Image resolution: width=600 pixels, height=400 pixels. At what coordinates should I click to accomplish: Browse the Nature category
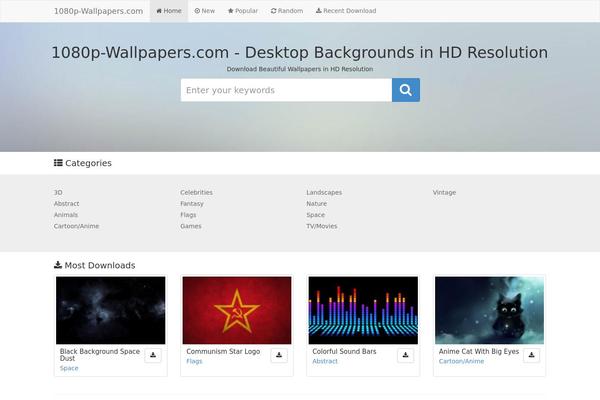pos(316,204)
